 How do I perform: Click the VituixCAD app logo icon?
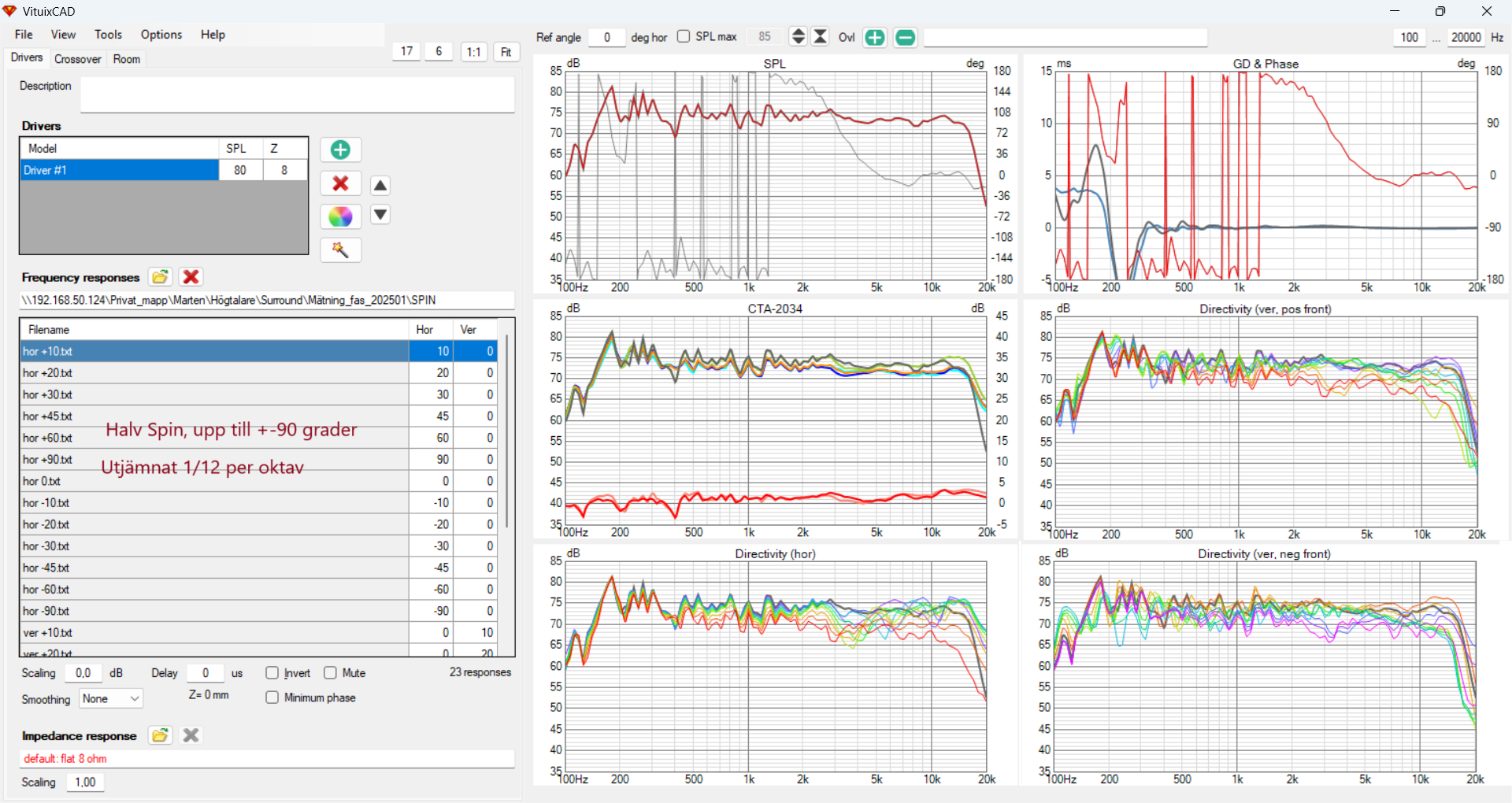pyautogui.click(x=9, y=11)
